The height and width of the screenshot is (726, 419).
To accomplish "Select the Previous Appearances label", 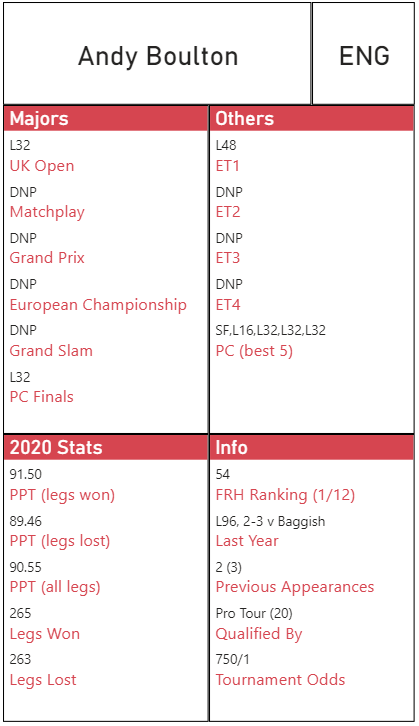I will pos(295,587).
